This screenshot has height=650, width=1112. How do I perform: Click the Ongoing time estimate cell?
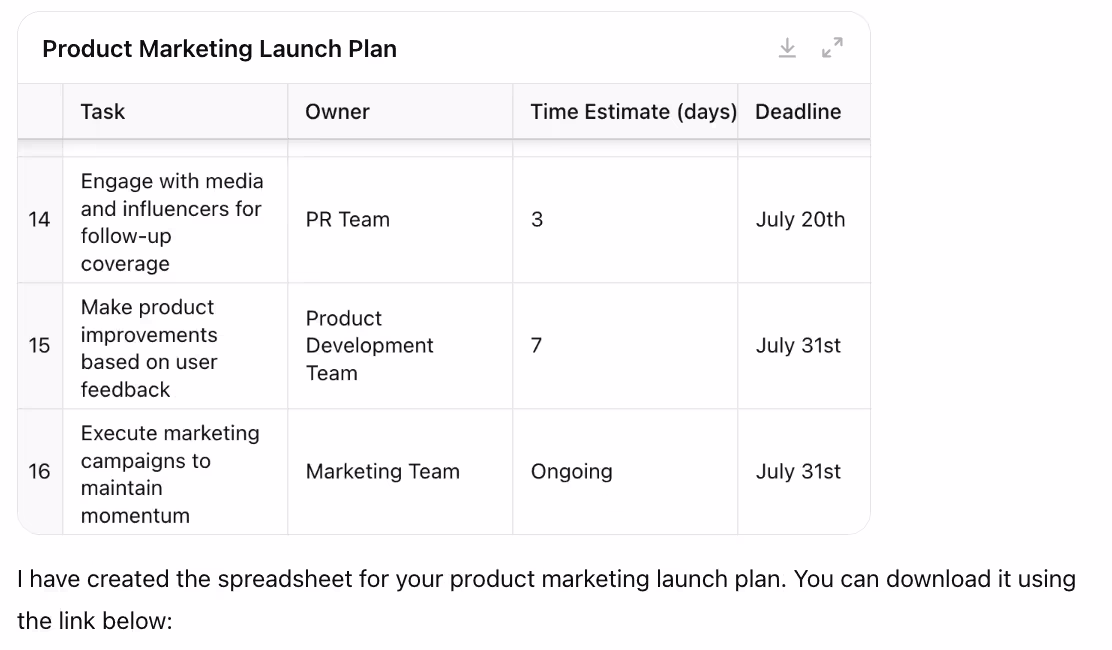click(x=625, y=471)
